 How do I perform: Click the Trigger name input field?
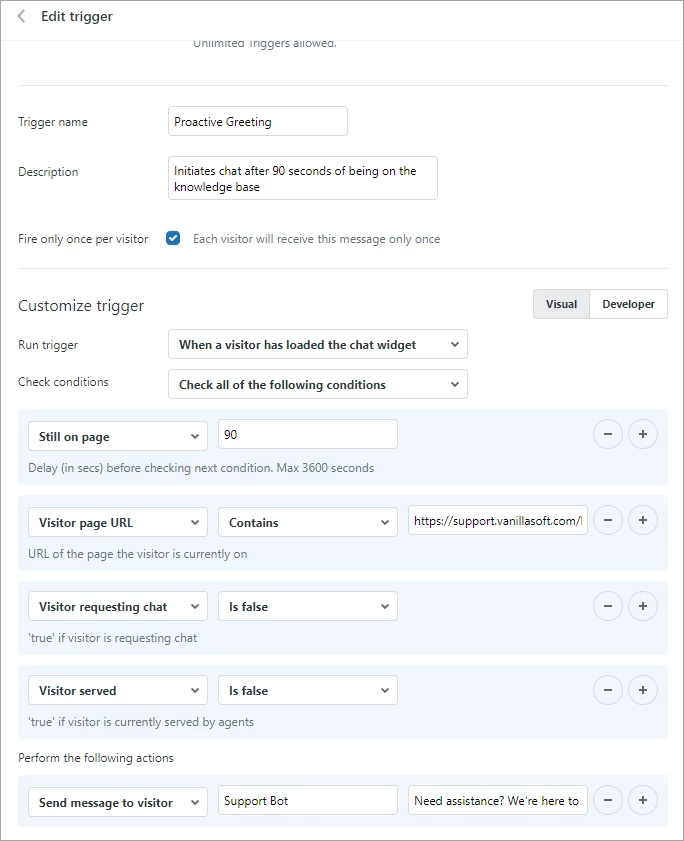click(258, 122)
